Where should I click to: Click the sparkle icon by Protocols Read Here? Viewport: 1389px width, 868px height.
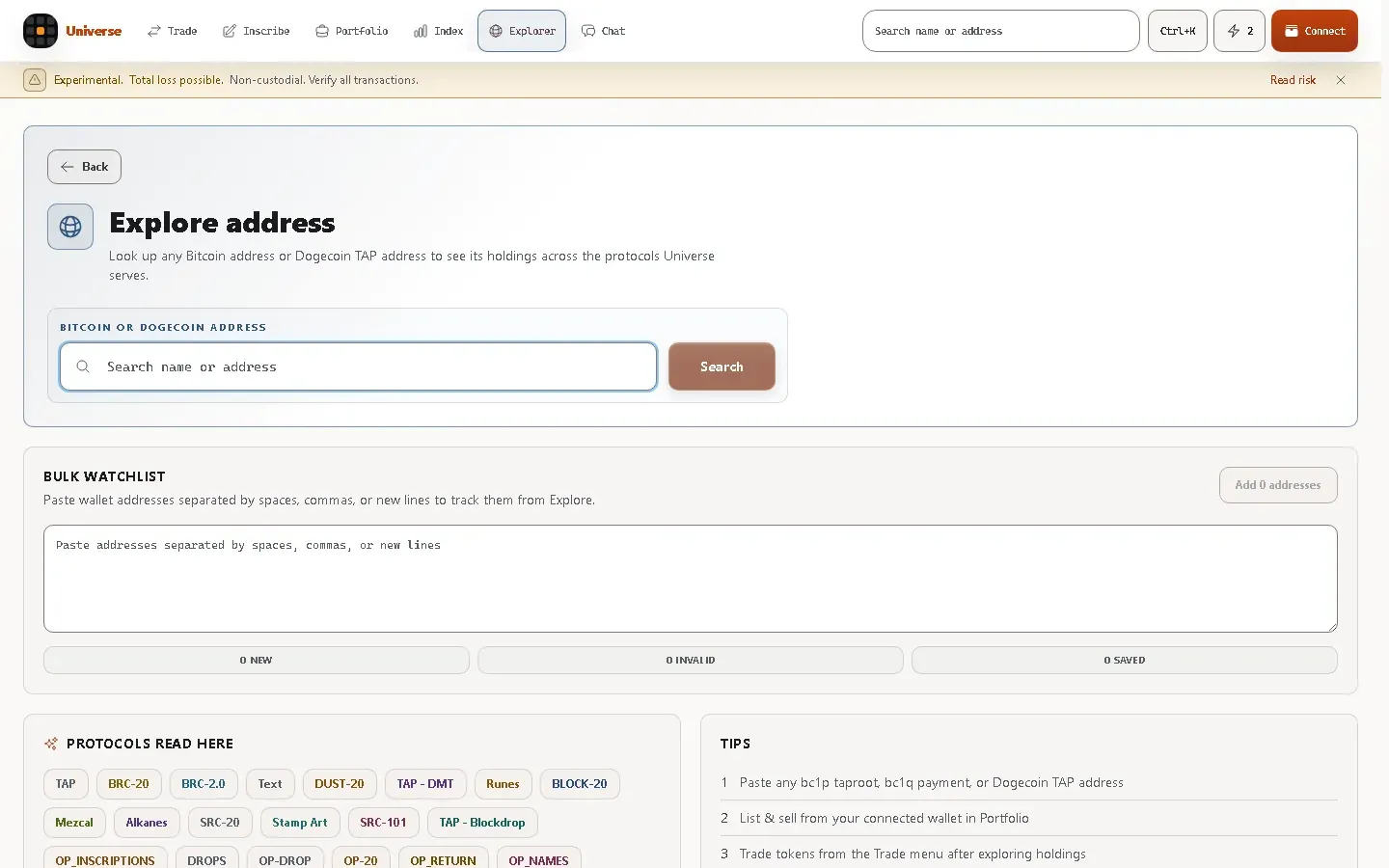(51, 744)
